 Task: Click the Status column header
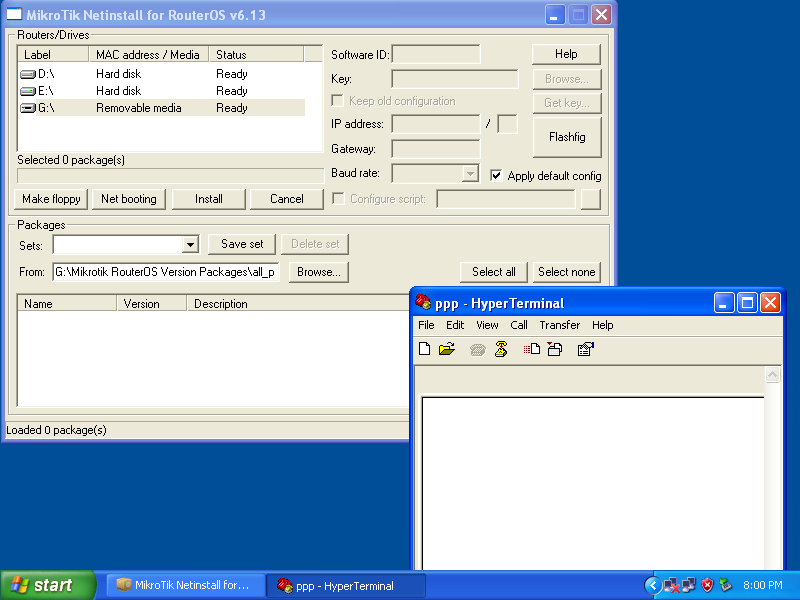coord(257,54)
